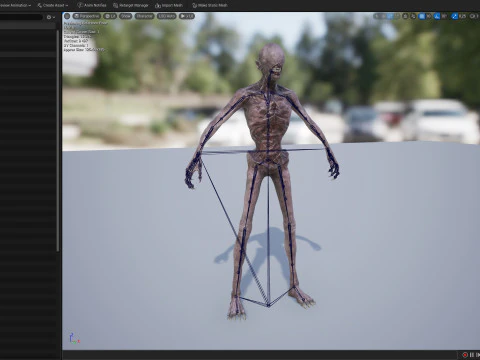The image size is (480, 360).
Task: Click the Import Mesh button
Action: [169, 5]
